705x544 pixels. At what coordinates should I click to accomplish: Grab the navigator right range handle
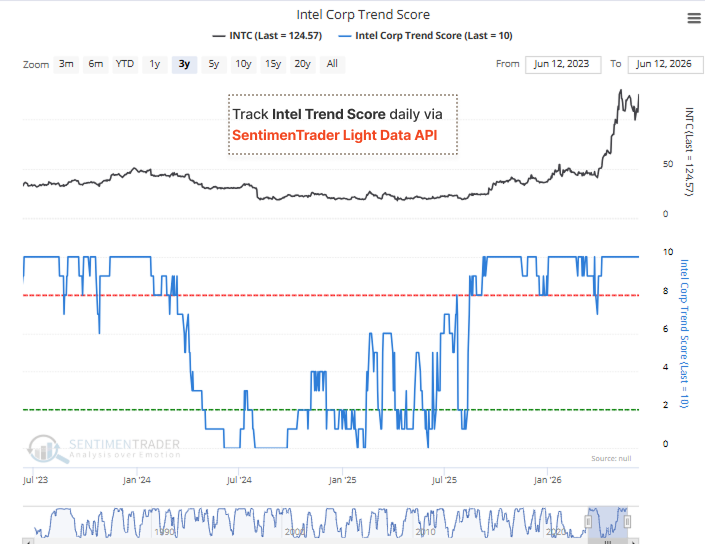627,522
